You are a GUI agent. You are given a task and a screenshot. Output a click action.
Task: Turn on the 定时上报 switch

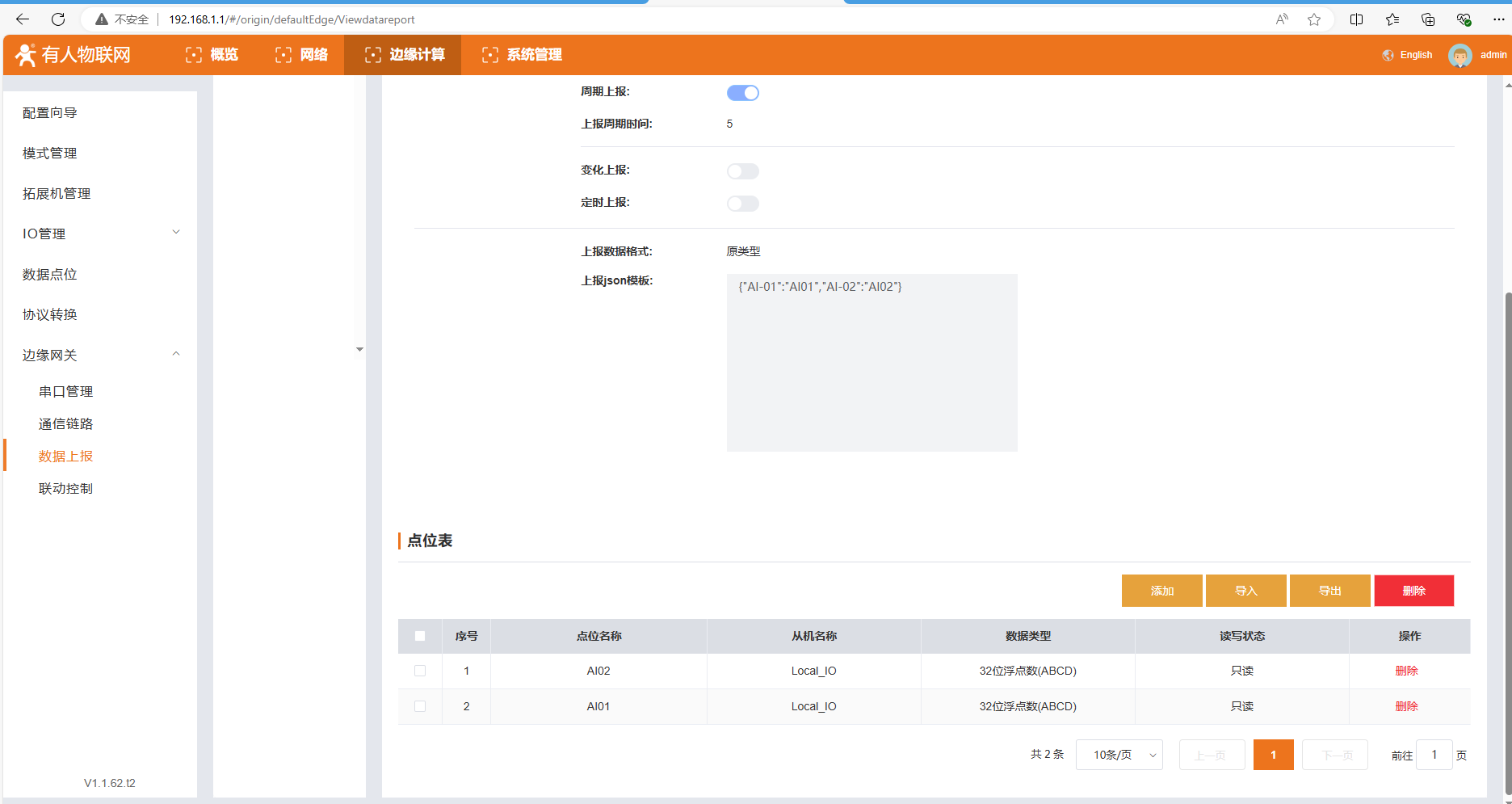tap(742, 204)
